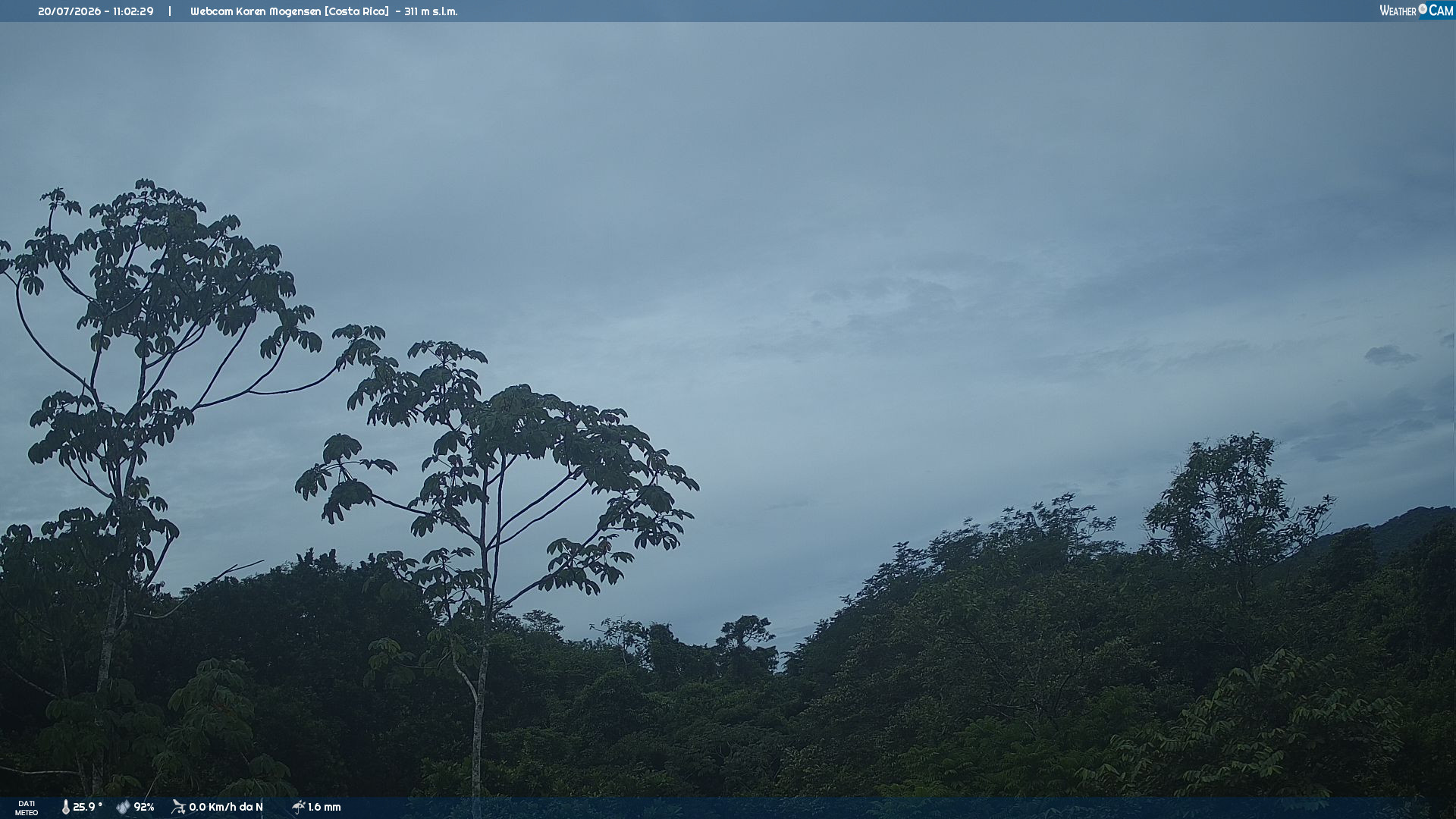1456x819 pixels.
Task: Click the timestamp 20/07/2026 - 11:02:29
Action: coord(96,11)
